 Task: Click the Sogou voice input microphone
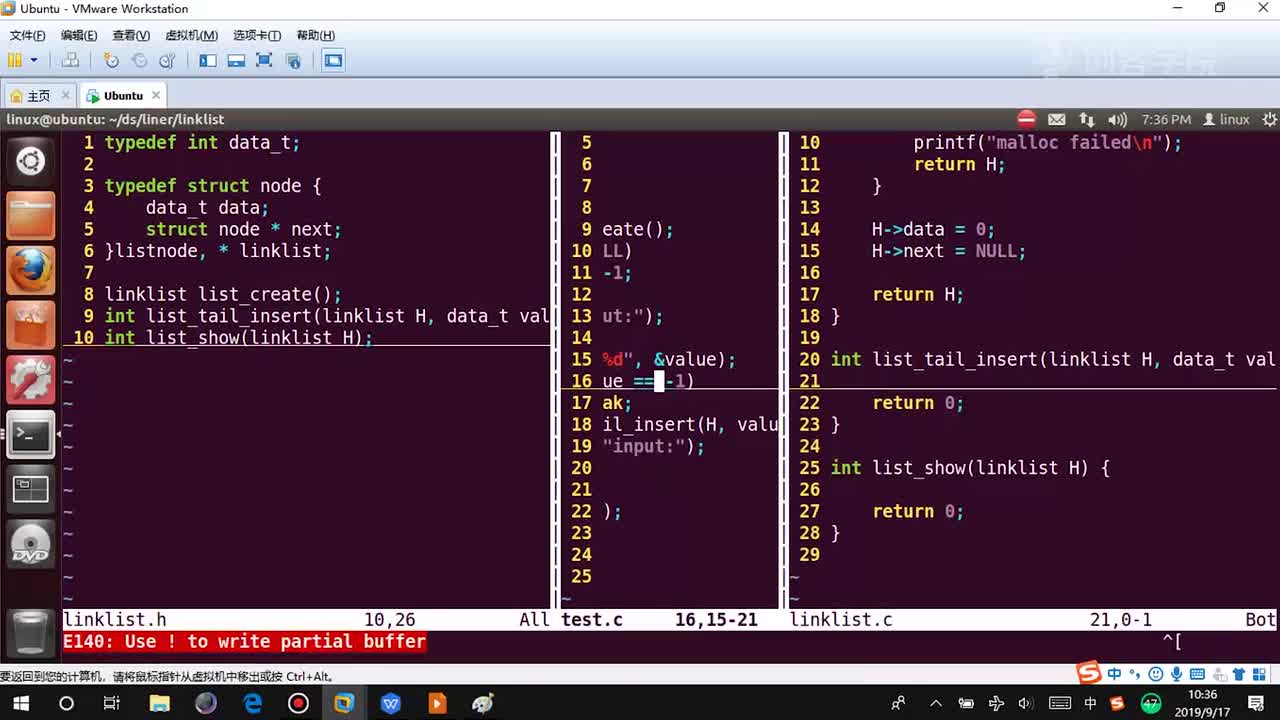(x=1176, y=674)
